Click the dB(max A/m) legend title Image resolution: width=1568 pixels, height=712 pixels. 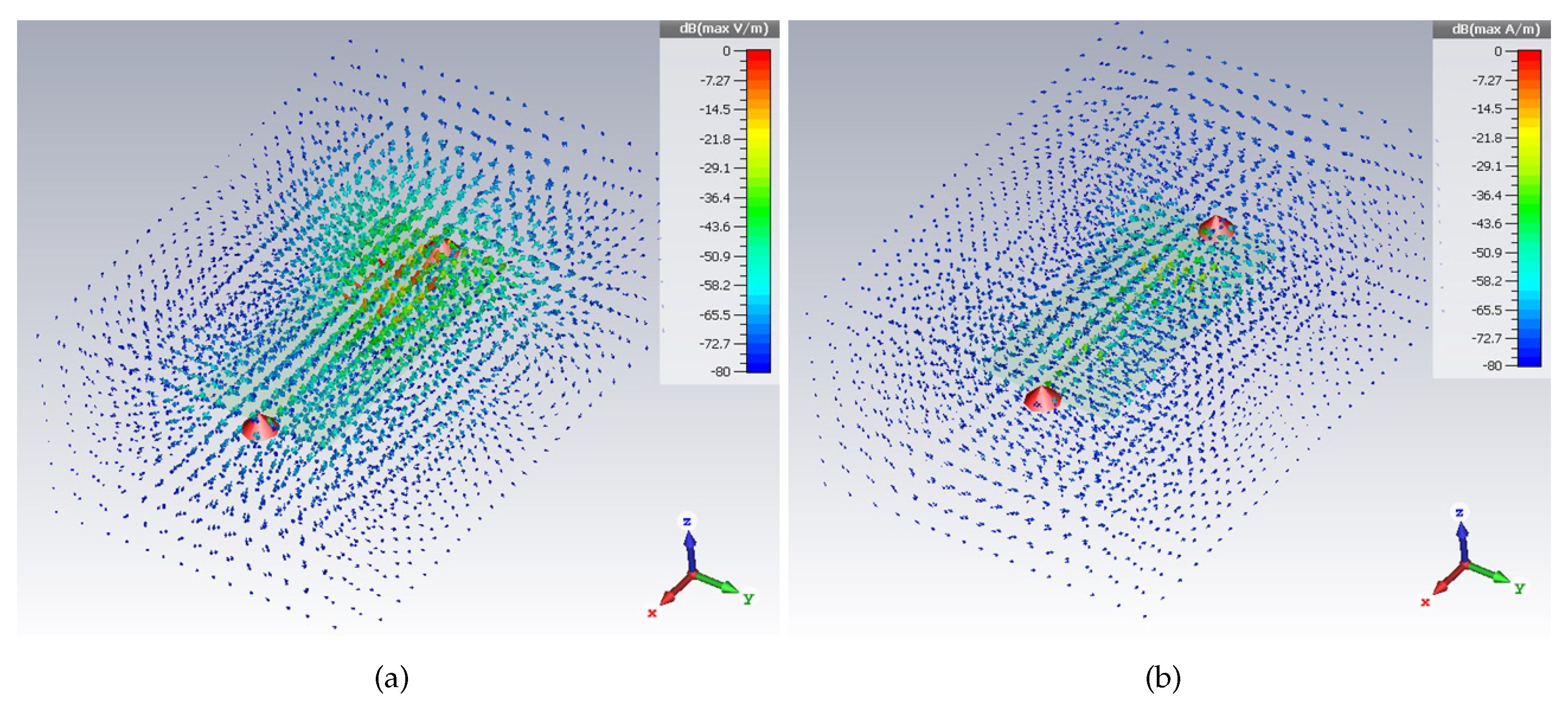pos(1496,29)
